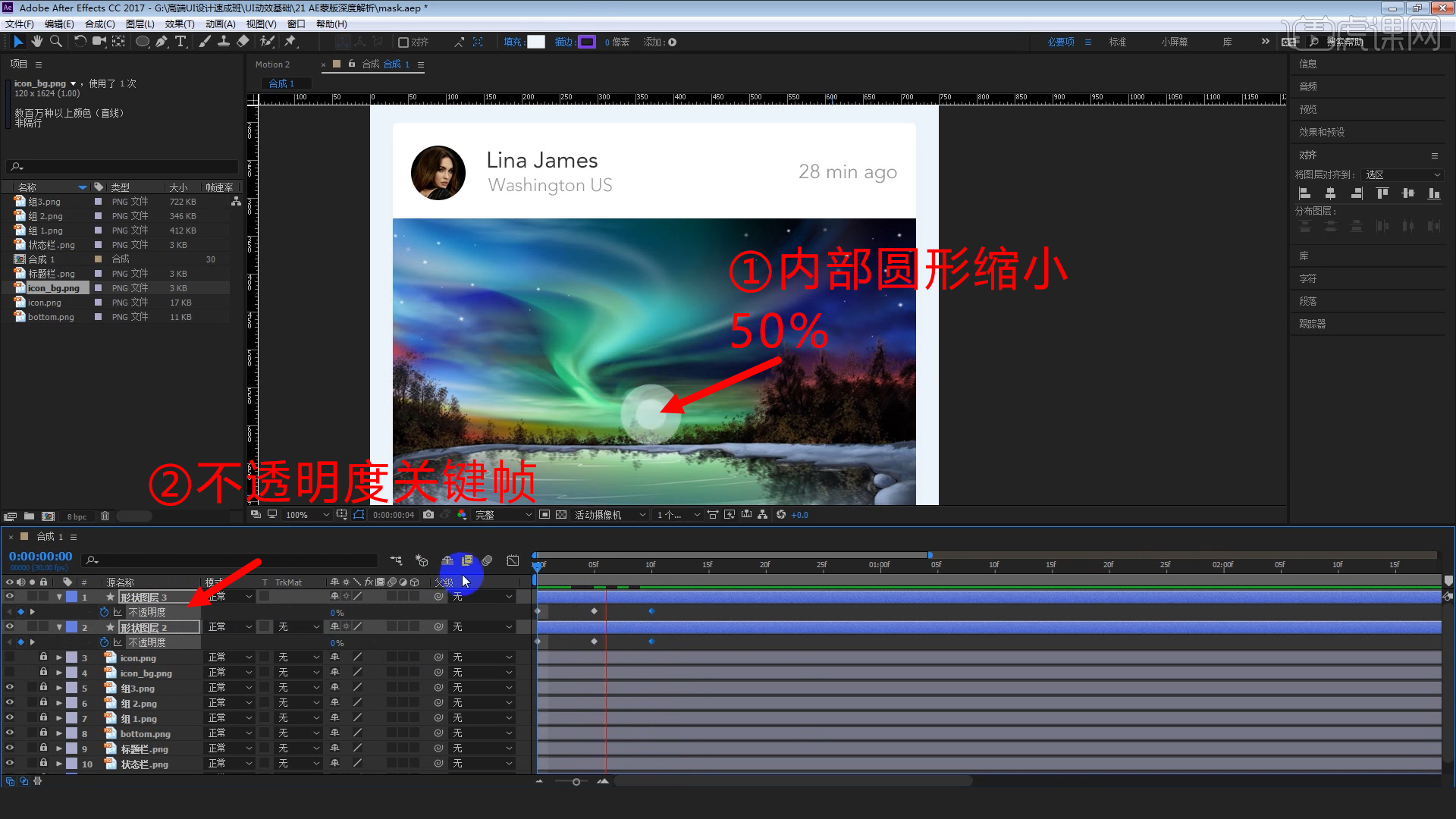Open the 活动摄像机 camera view dropdown
This screenshot has height=819, width=1456.
click(x=610, y=515)
